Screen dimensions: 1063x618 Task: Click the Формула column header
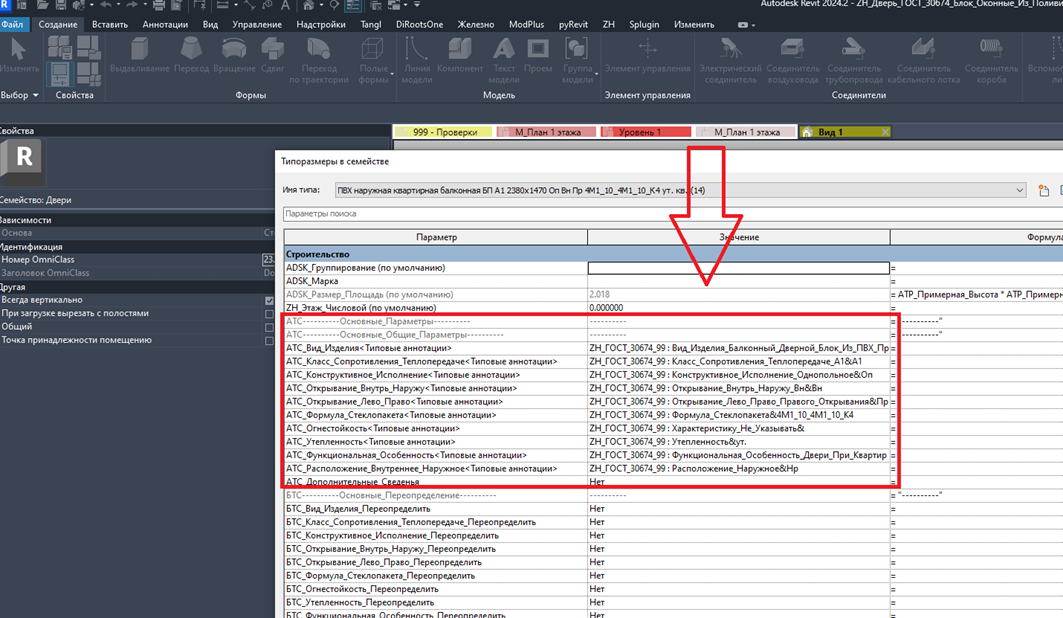coord(977,237)
